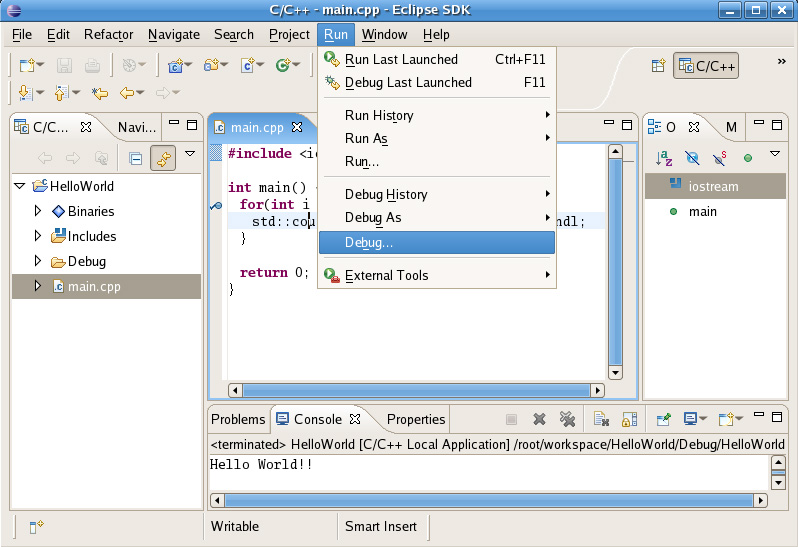Click editor vertical scrollbar down arrow
This screenshot has width=798, height=547.
[615, 373]
